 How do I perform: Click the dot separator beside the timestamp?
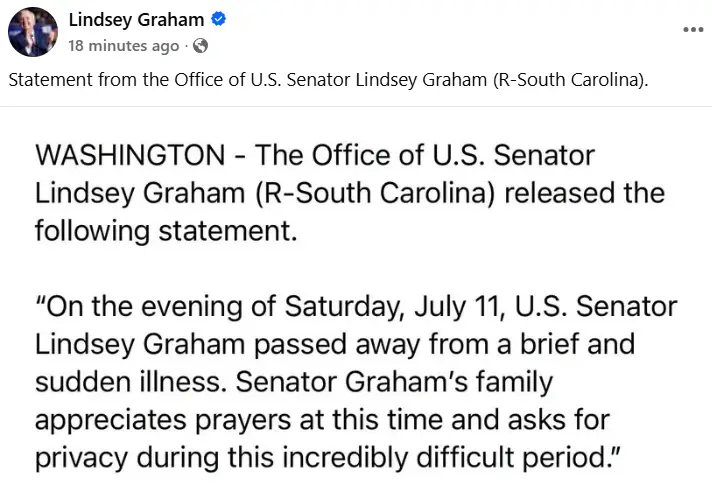click(x=186, y=46)
